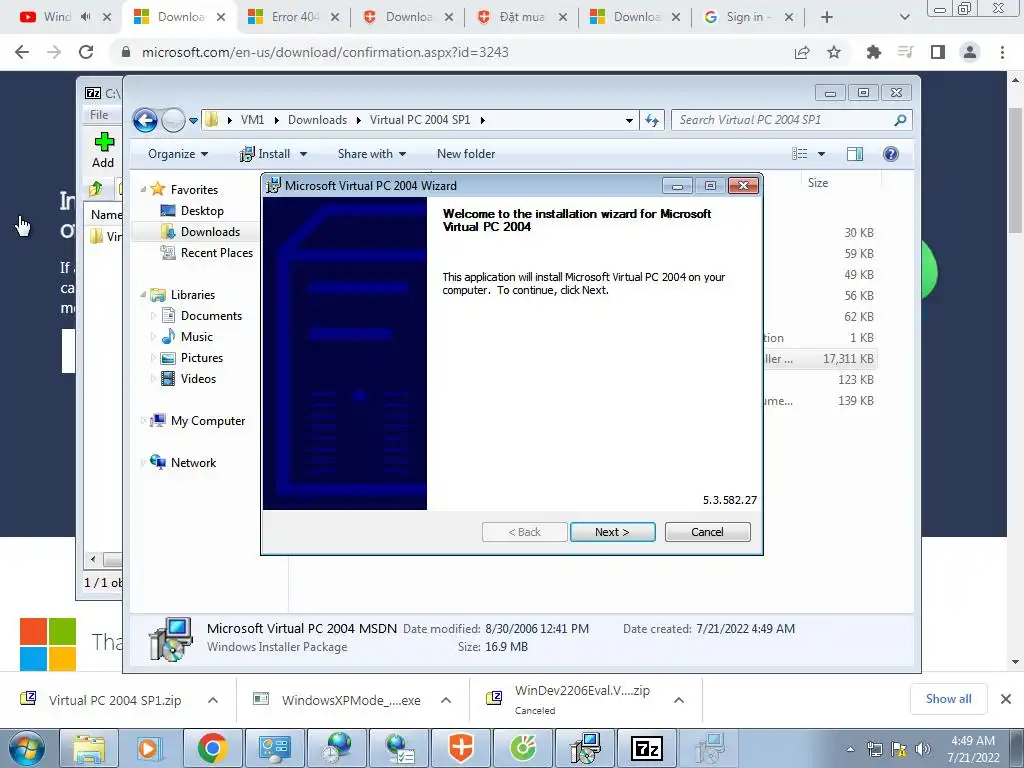
Task: Select Desktop under Favorites
Action: click(x=202, y=211)
